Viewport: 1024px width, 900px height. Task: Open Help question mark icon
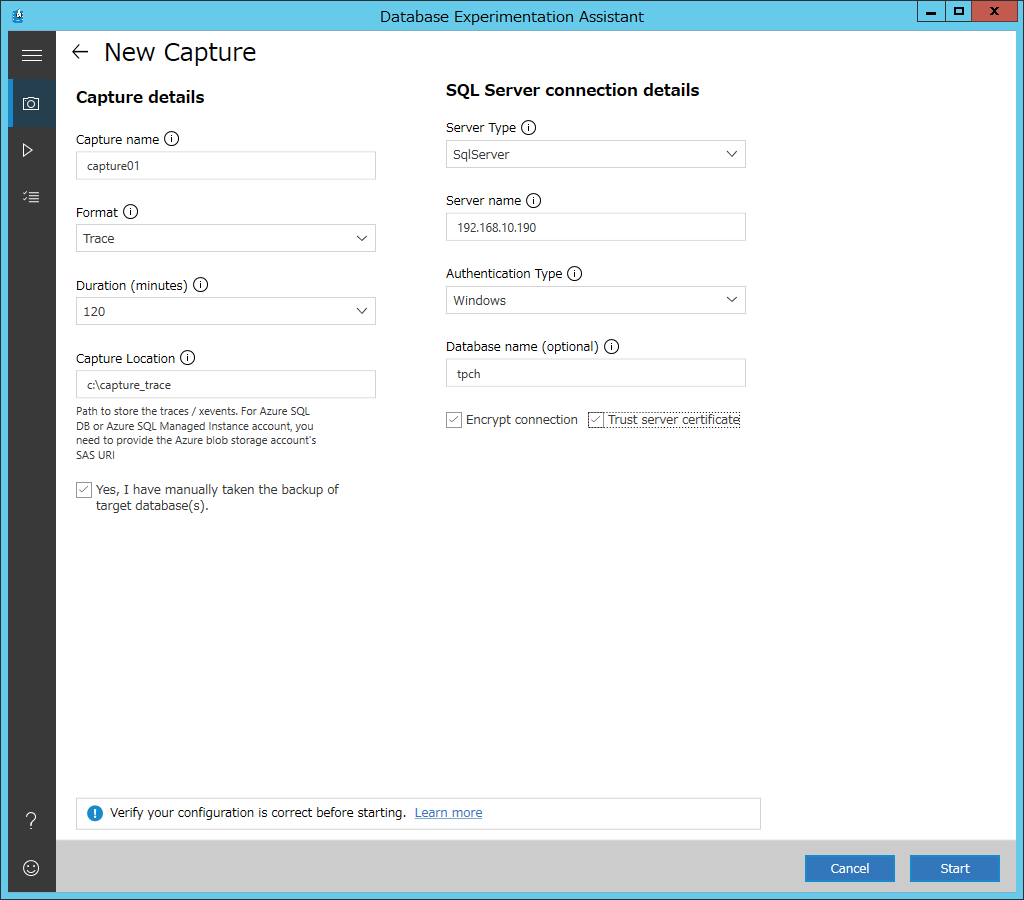pyautogui.click(x=31, y=820)
